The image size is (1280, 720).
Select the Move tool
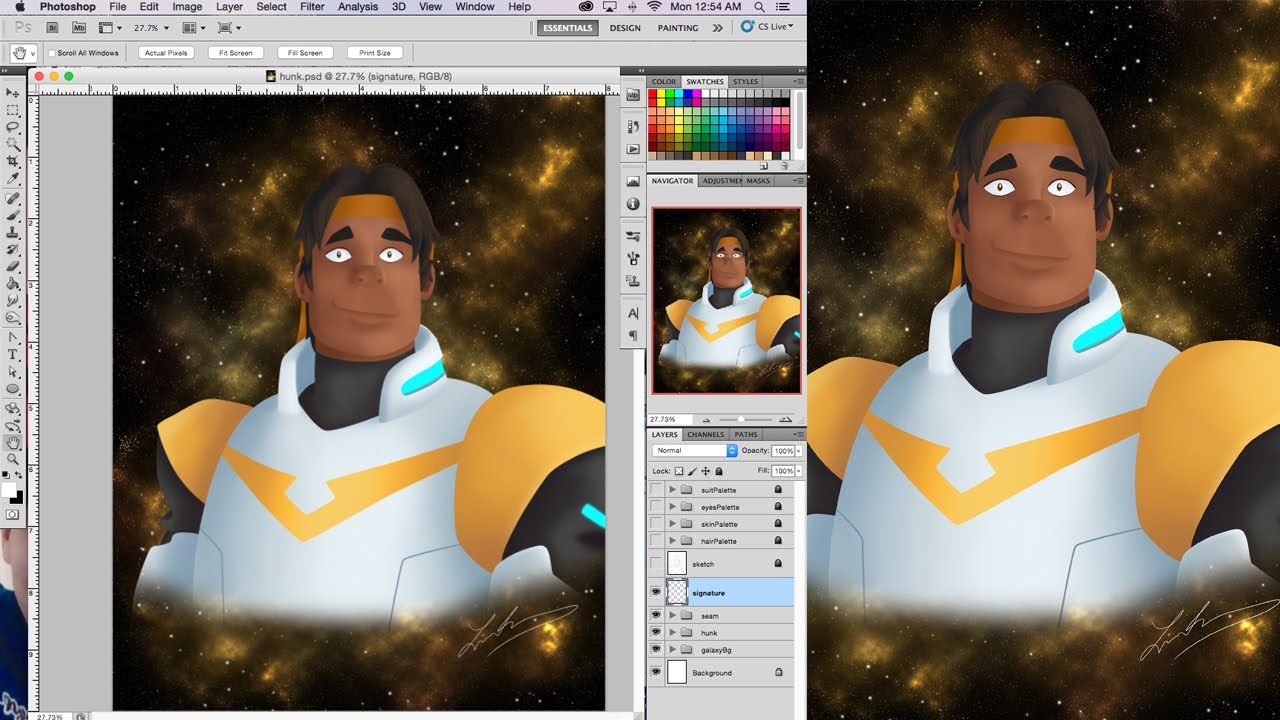(x=13, y=93)
